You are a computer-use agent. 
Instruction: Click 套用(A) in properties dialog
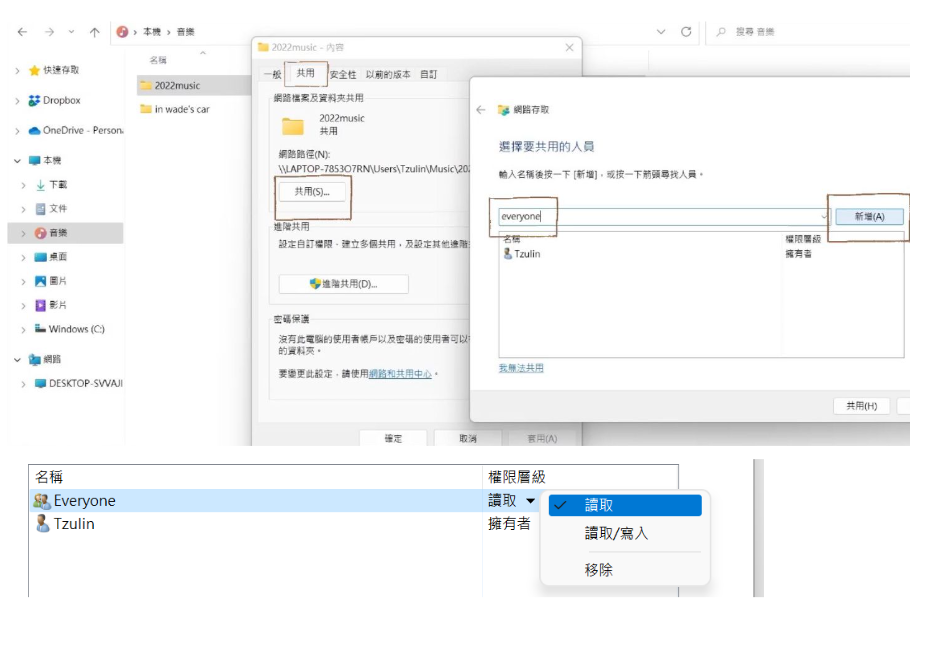542,438
